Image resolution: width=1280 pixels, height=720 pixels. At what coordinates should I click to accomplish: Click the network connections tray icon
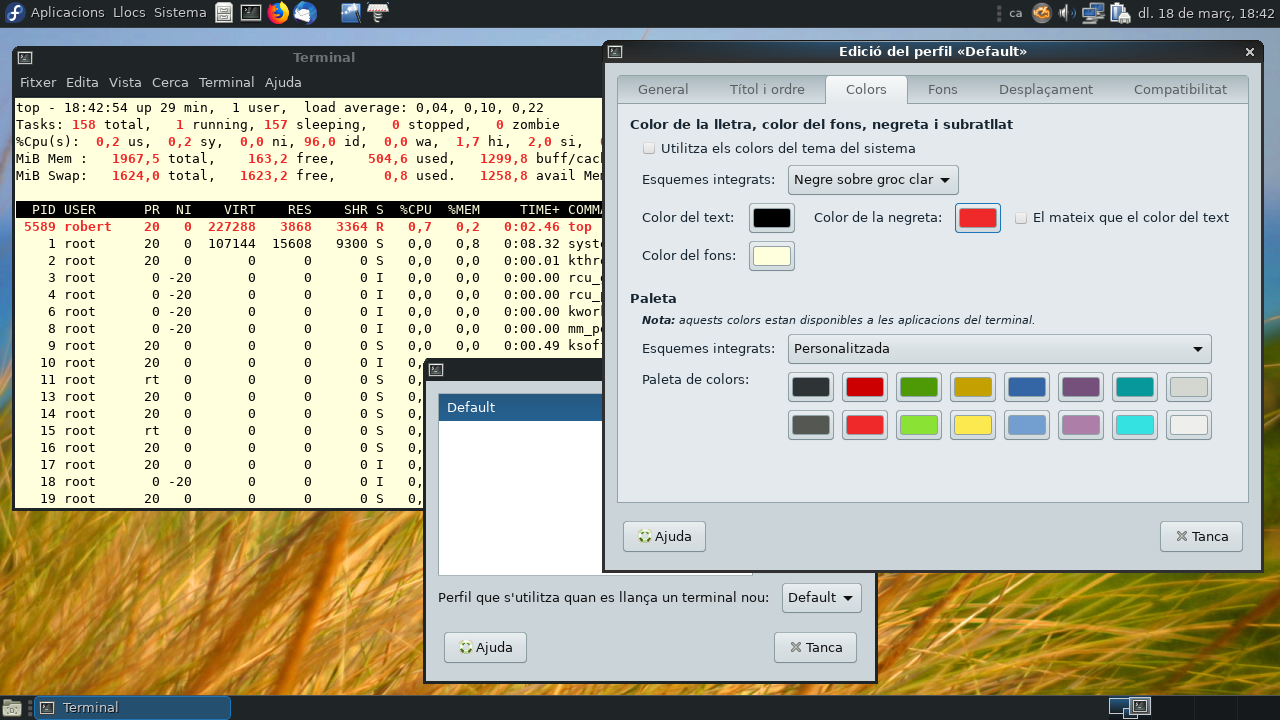[x=1093, y=13]
